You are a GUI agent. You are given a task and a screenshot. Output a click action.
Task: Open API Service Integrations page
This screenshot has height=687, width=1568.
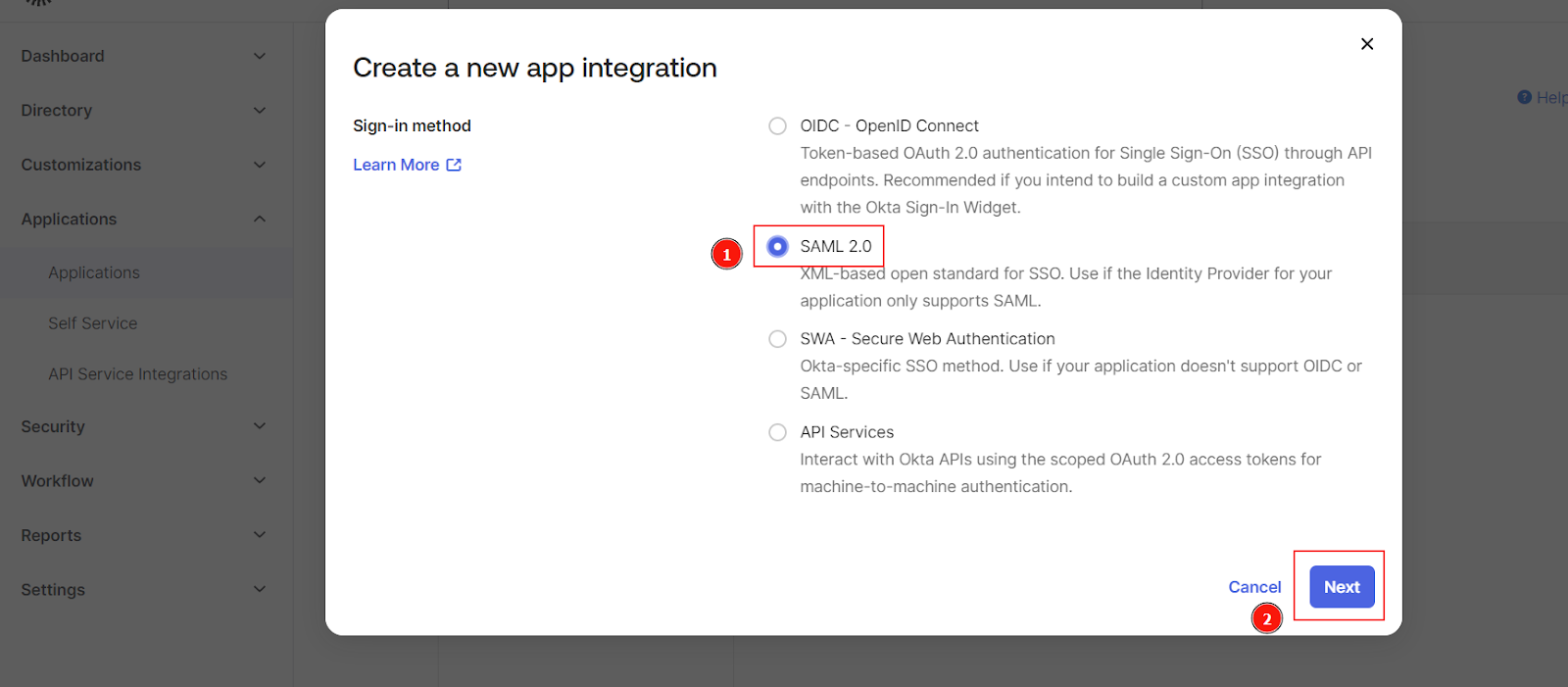point(137,374)
